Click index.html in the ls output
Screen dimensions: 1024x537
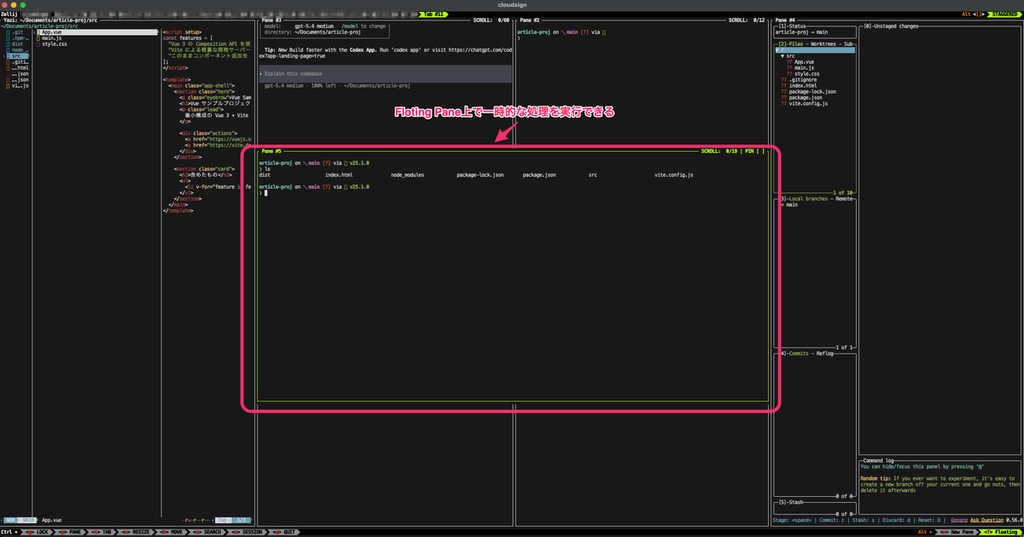pyautogui.click(x=339, y=175)
